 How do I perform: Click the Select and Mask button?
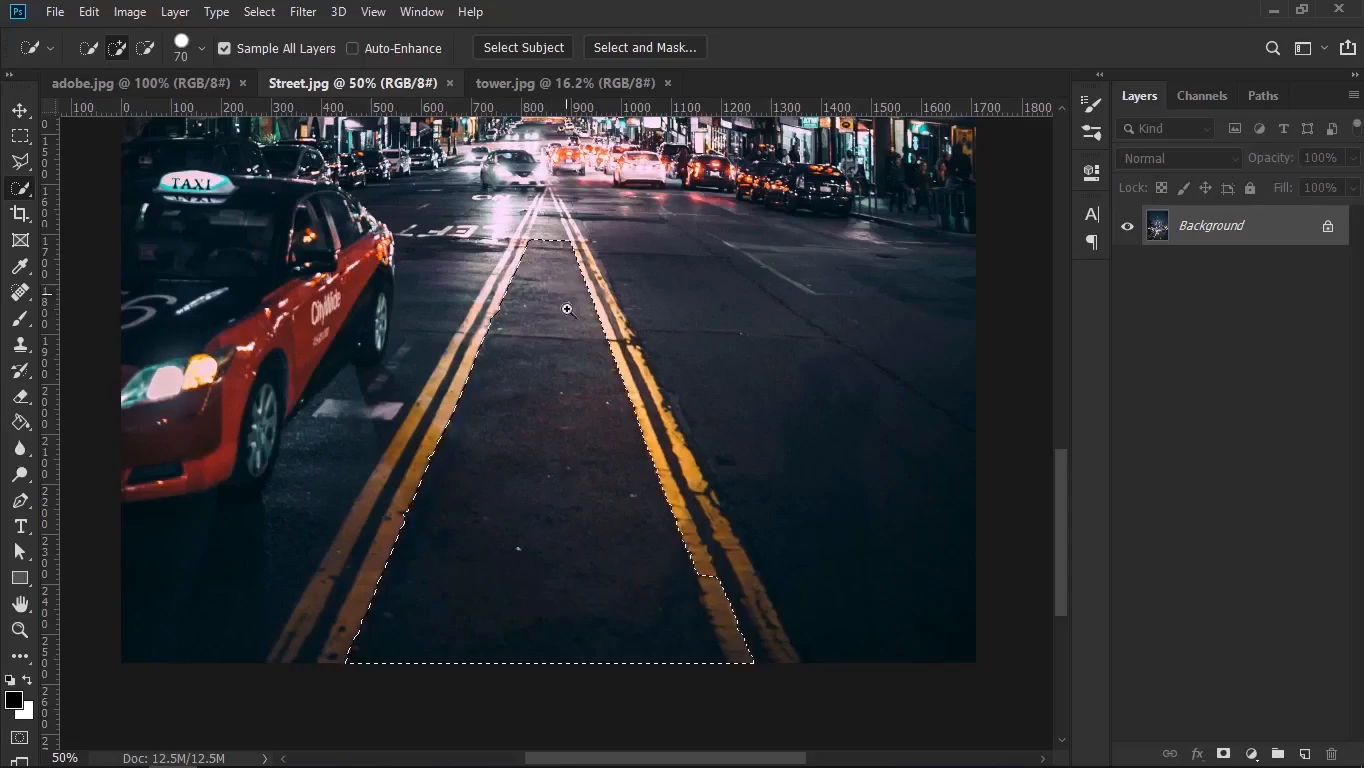pyautogui.click(x=644, y=48)
